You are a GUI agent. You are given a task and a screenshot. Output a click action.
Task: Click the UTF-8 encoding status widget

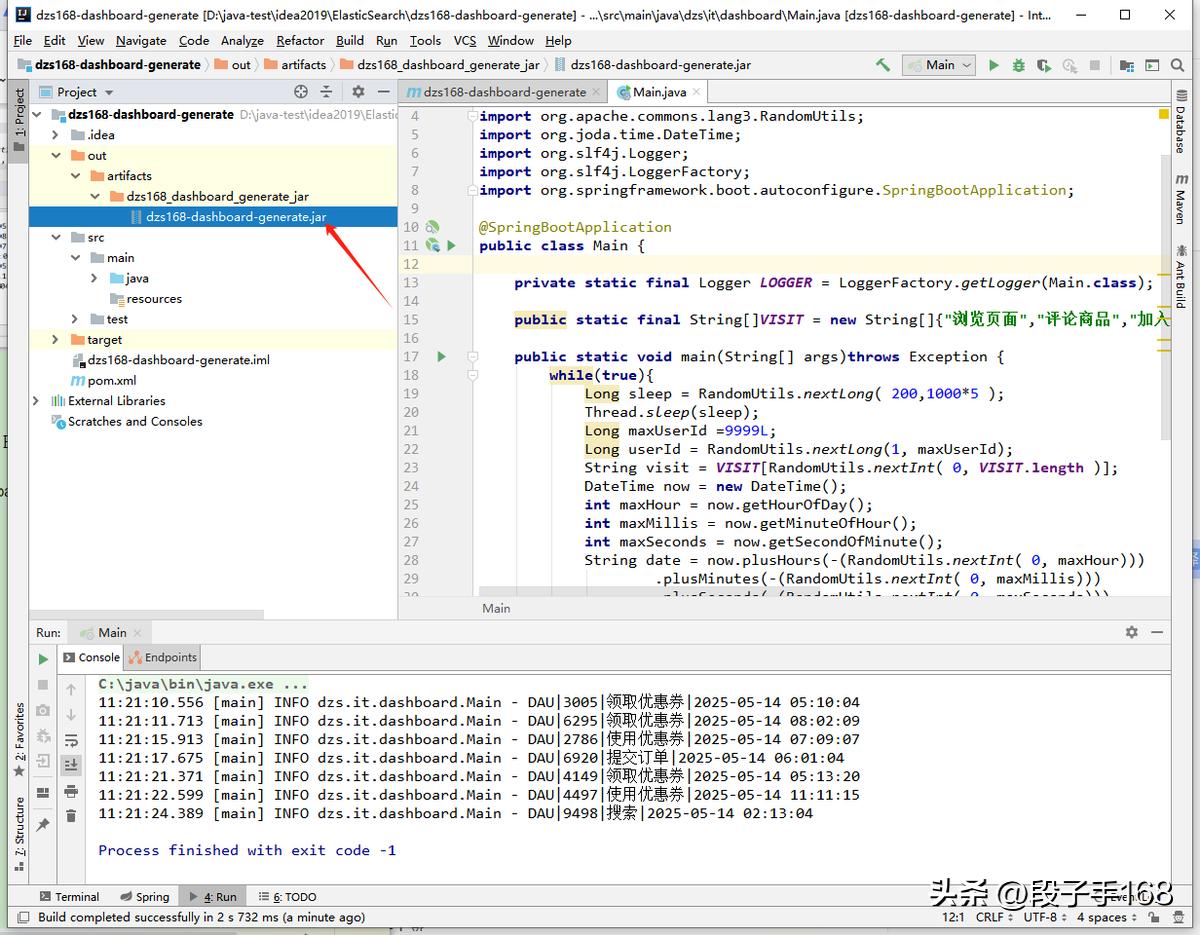pos(1044,917)
